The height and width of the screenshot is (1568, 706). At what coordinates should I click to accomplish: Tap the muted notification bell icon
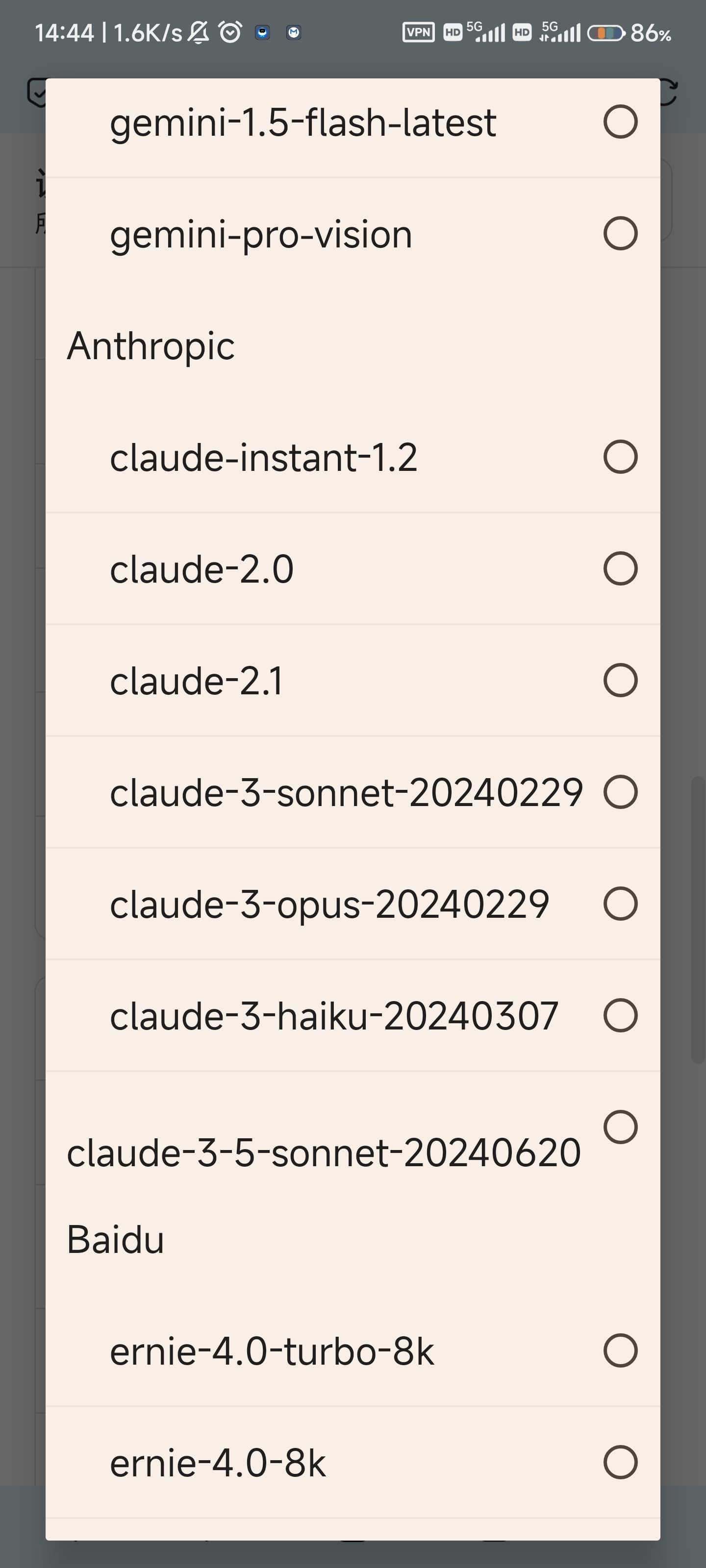[198, 32]
